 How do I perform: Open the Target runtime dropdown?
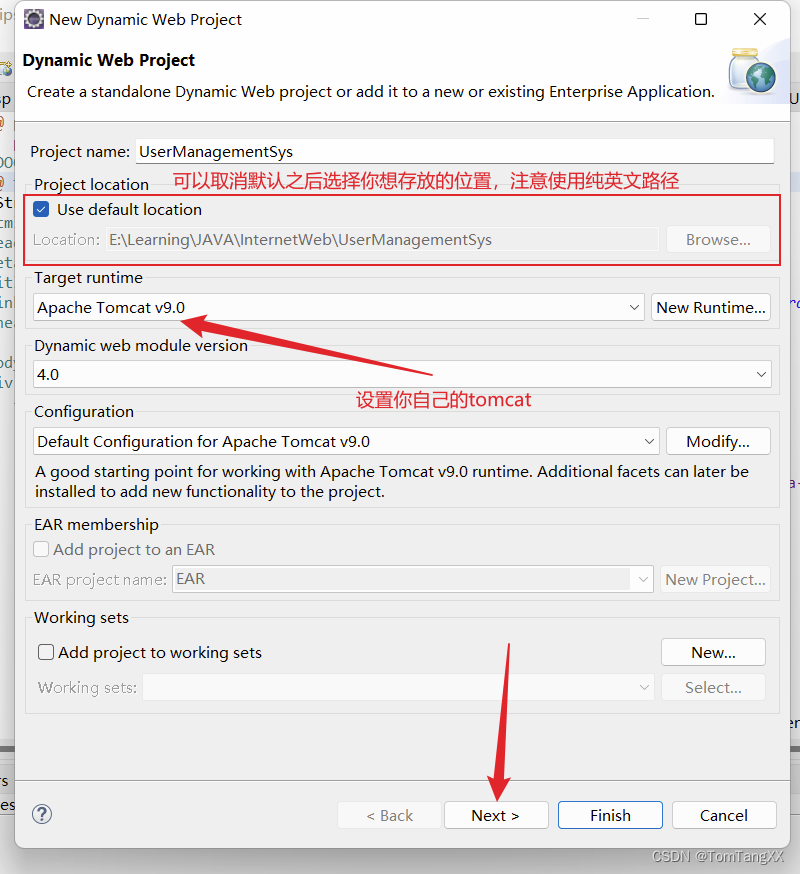[x=339, y=307]
